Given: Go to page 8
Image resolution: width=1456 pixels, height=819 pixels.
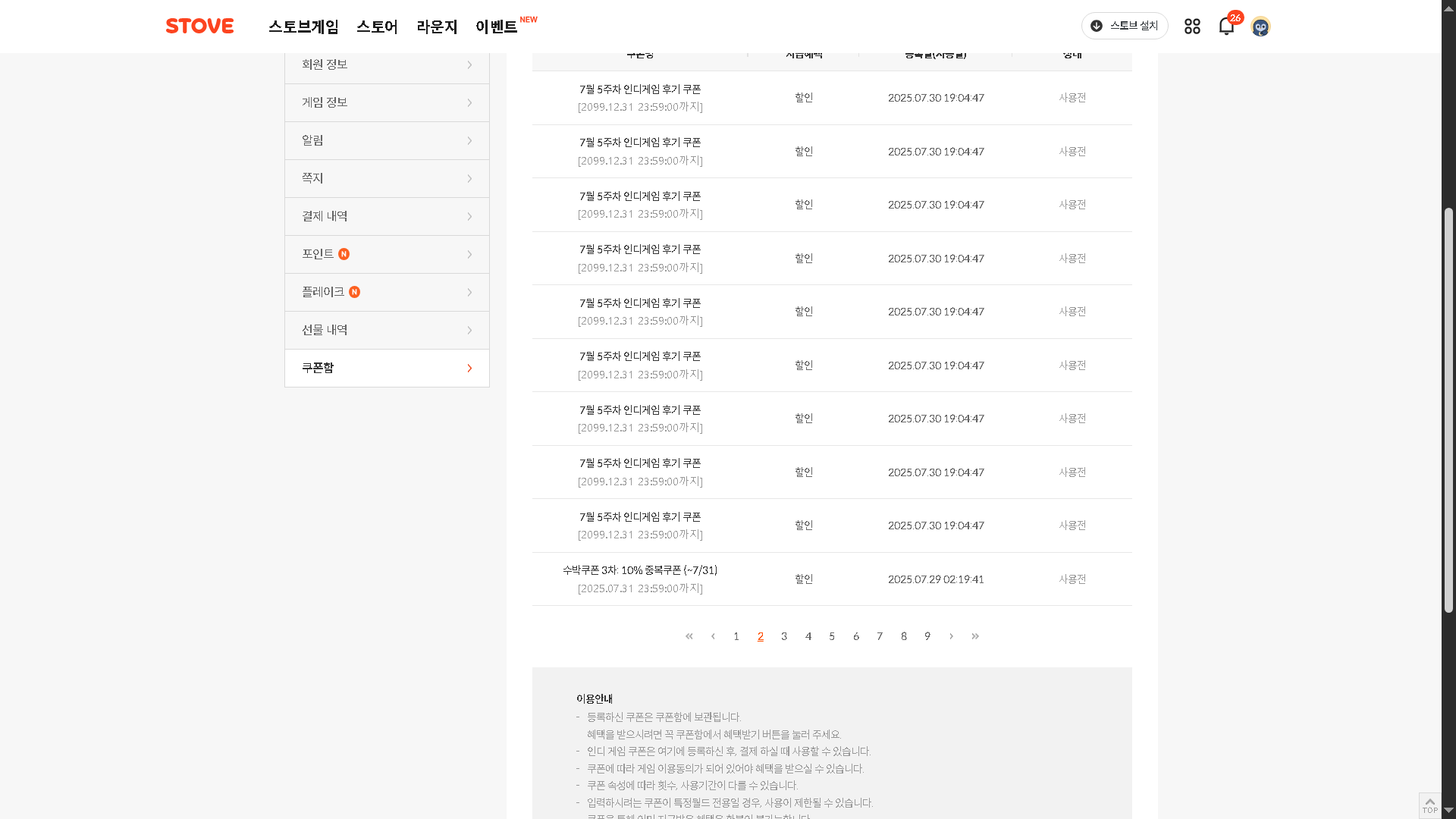Looking at the screenshot, I should point(904,636).
